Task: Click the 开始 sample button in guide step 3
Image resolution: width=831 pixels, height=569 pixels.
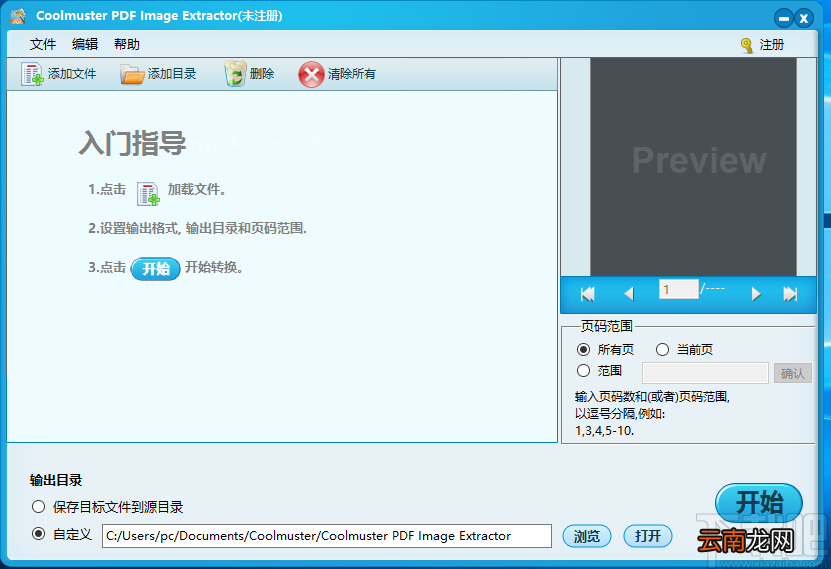Action: pyautogui.click(x=156, y=269)
